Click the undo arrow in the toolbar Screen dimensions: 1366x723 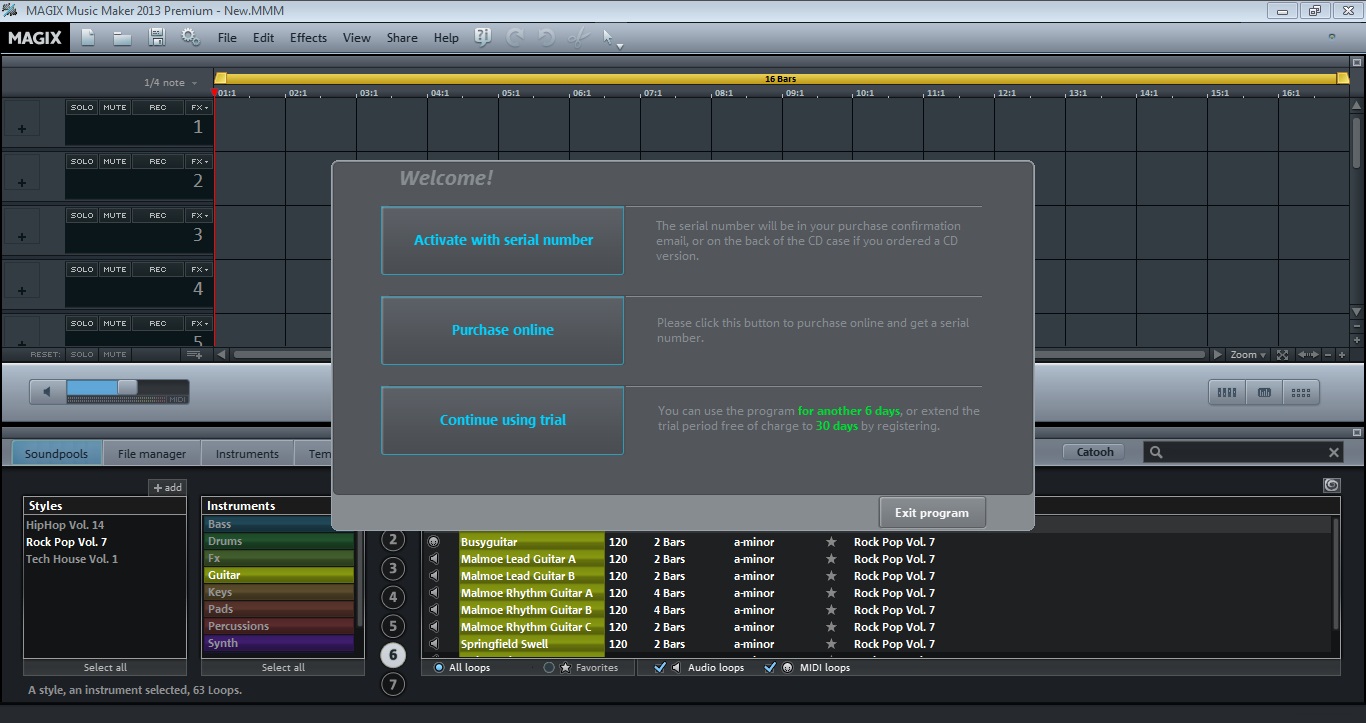pos(546,38)
